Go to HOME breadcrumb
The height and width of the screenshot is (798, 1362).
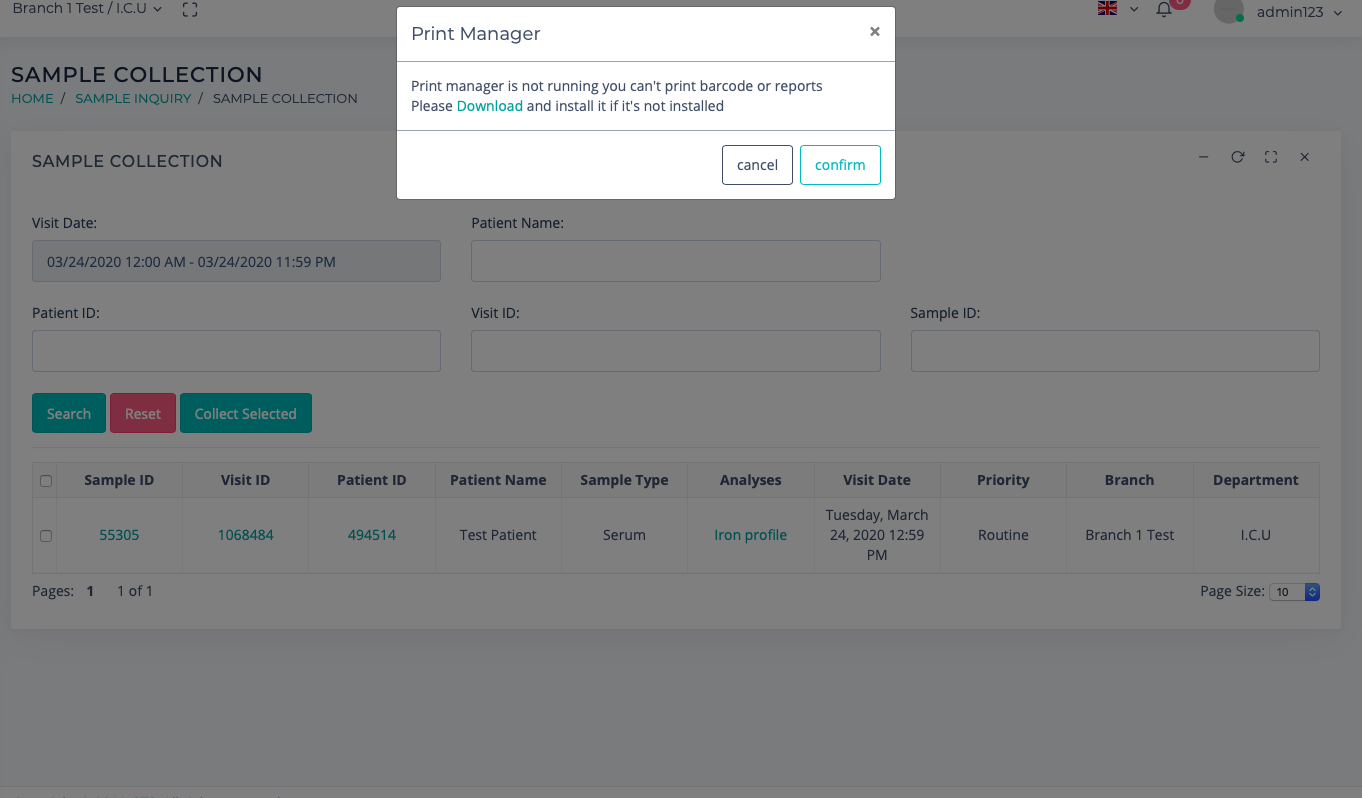32,99
